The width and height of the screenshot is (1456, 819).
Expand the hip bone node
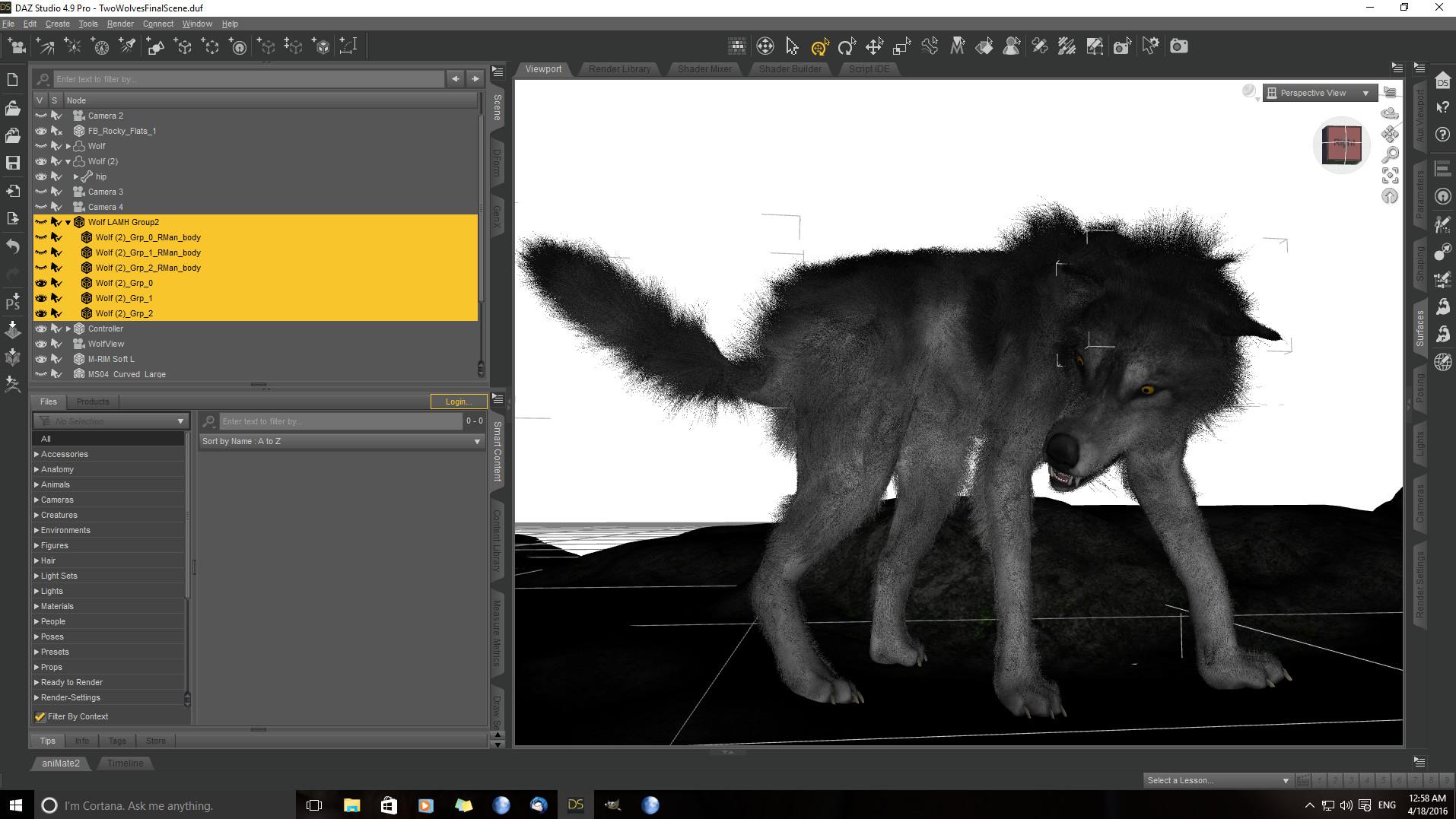pyautogui.click(x=76, y=176)
